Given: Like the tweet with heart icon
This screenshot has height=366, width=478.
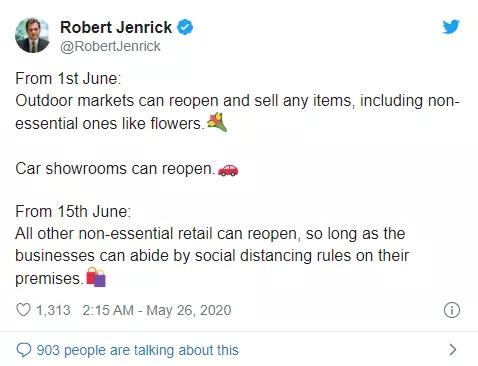Looking at the screenshot, I should [23, 310].
